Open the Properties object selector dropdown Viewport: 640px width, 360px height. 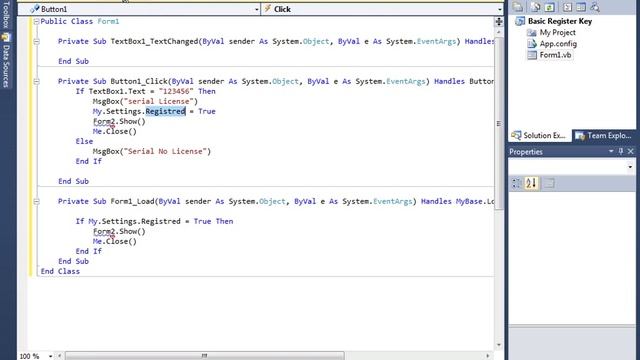(x=630, y=167)
